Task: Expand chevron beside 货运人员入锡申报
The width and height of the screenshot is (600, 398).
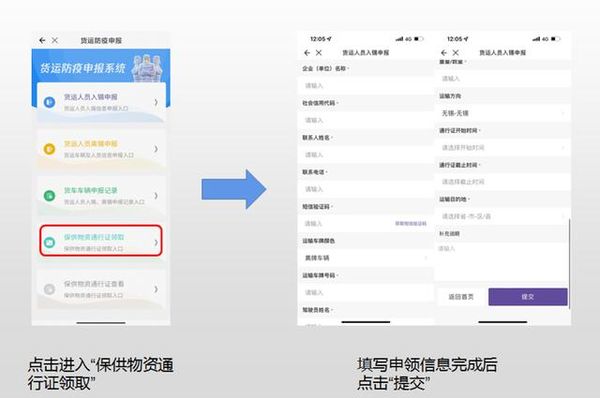Action: tap(156, 102)
